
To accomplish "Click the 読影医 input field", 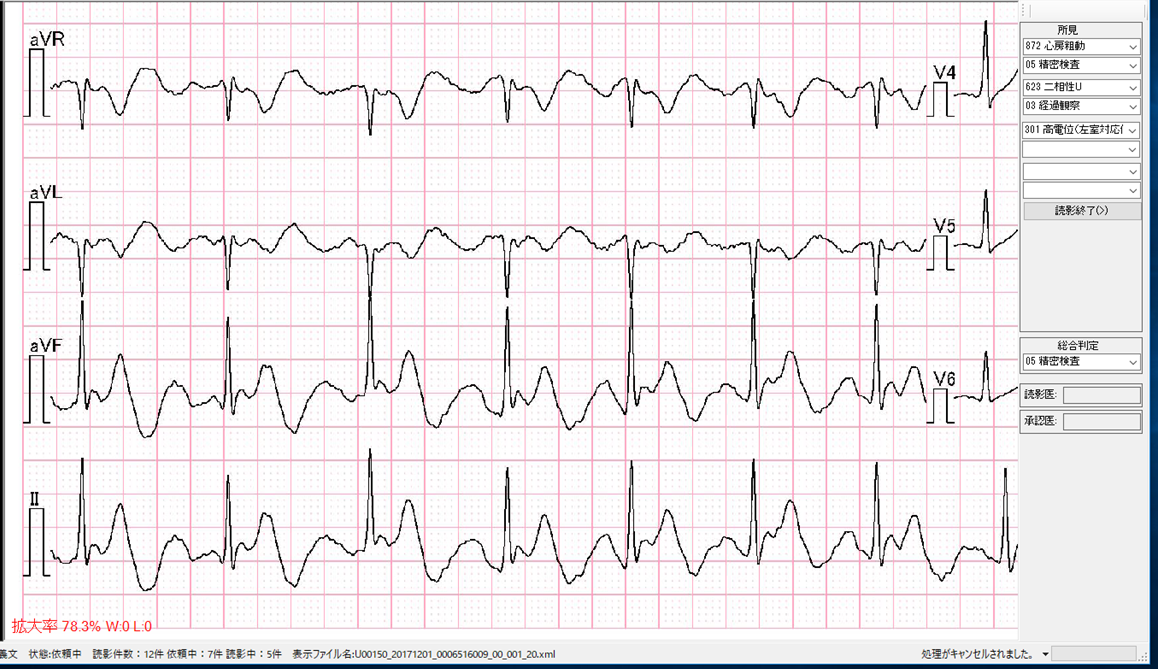I will [1101, 395].
